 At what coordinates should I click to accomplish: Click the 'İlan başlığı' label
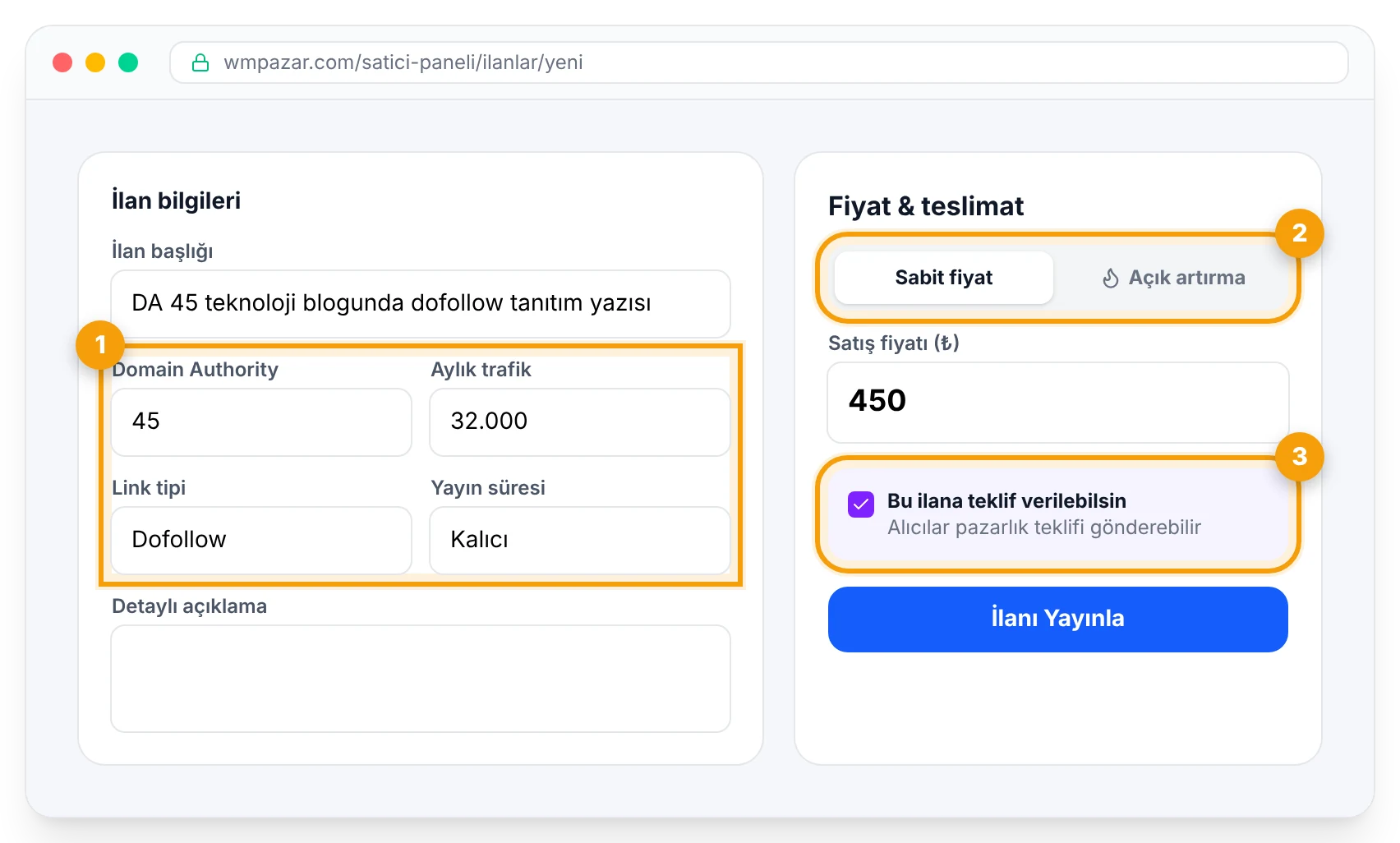(163, 251)
